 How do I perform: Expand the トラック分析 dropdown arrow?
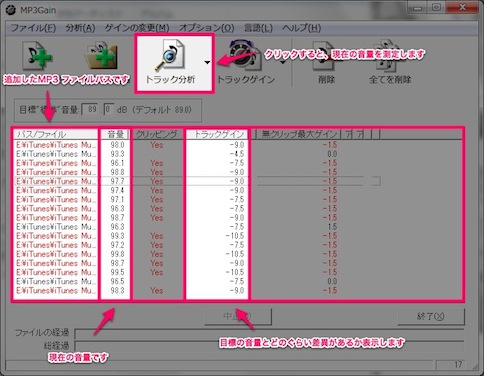point(207,62)
